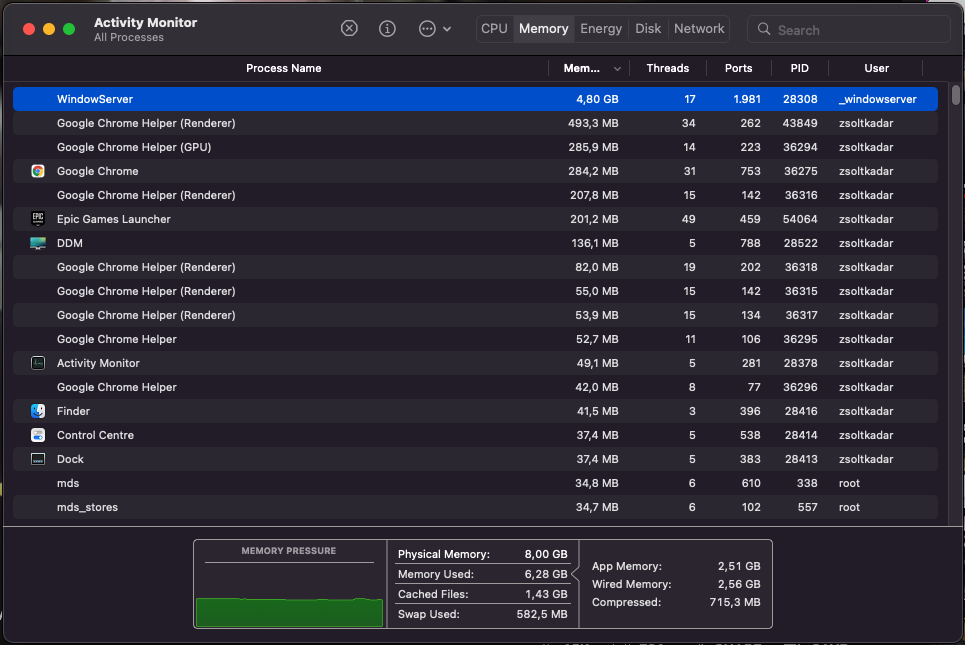The height and width of the screenshot is (645, 965).
Task: Click the Cached Files 1,43 GB entry
Action: 482,594
